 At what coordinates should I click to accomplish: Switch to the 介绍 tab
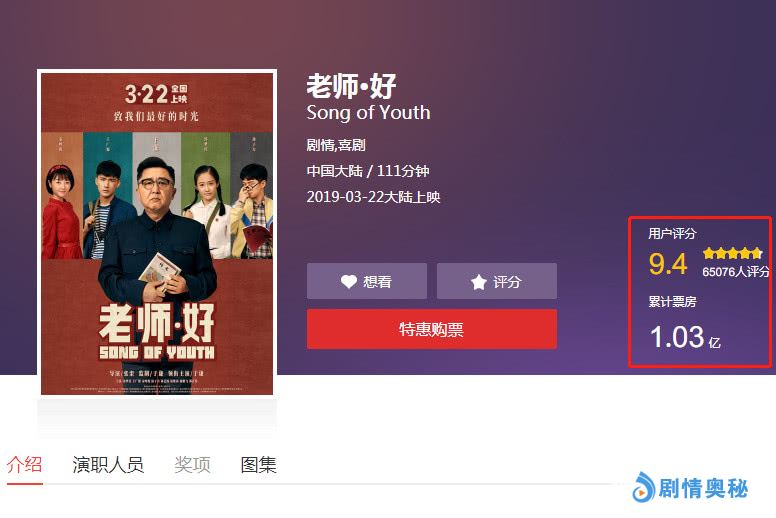pos(24,465)
